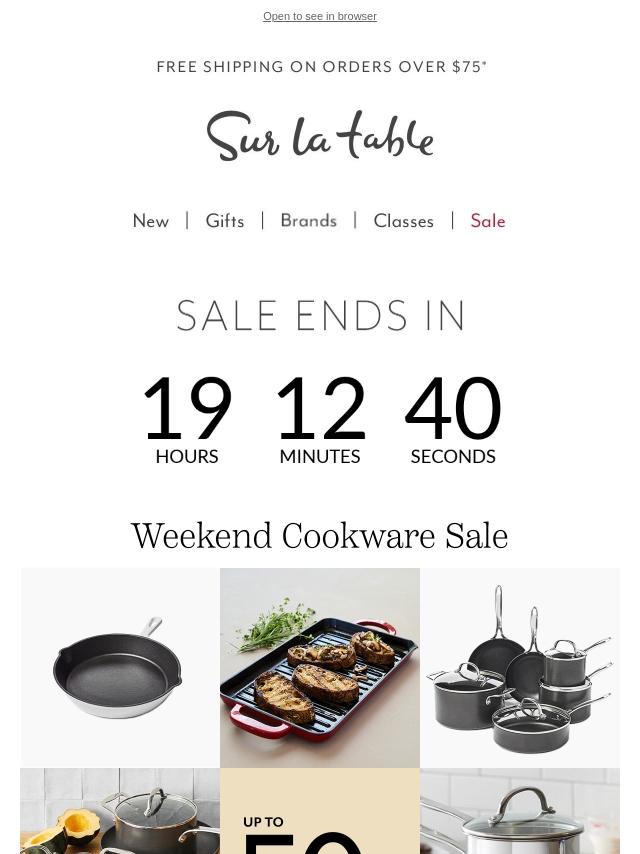Click the MINUTES label under the countdown
The image size is (640, 854).
tap(320, 456)
